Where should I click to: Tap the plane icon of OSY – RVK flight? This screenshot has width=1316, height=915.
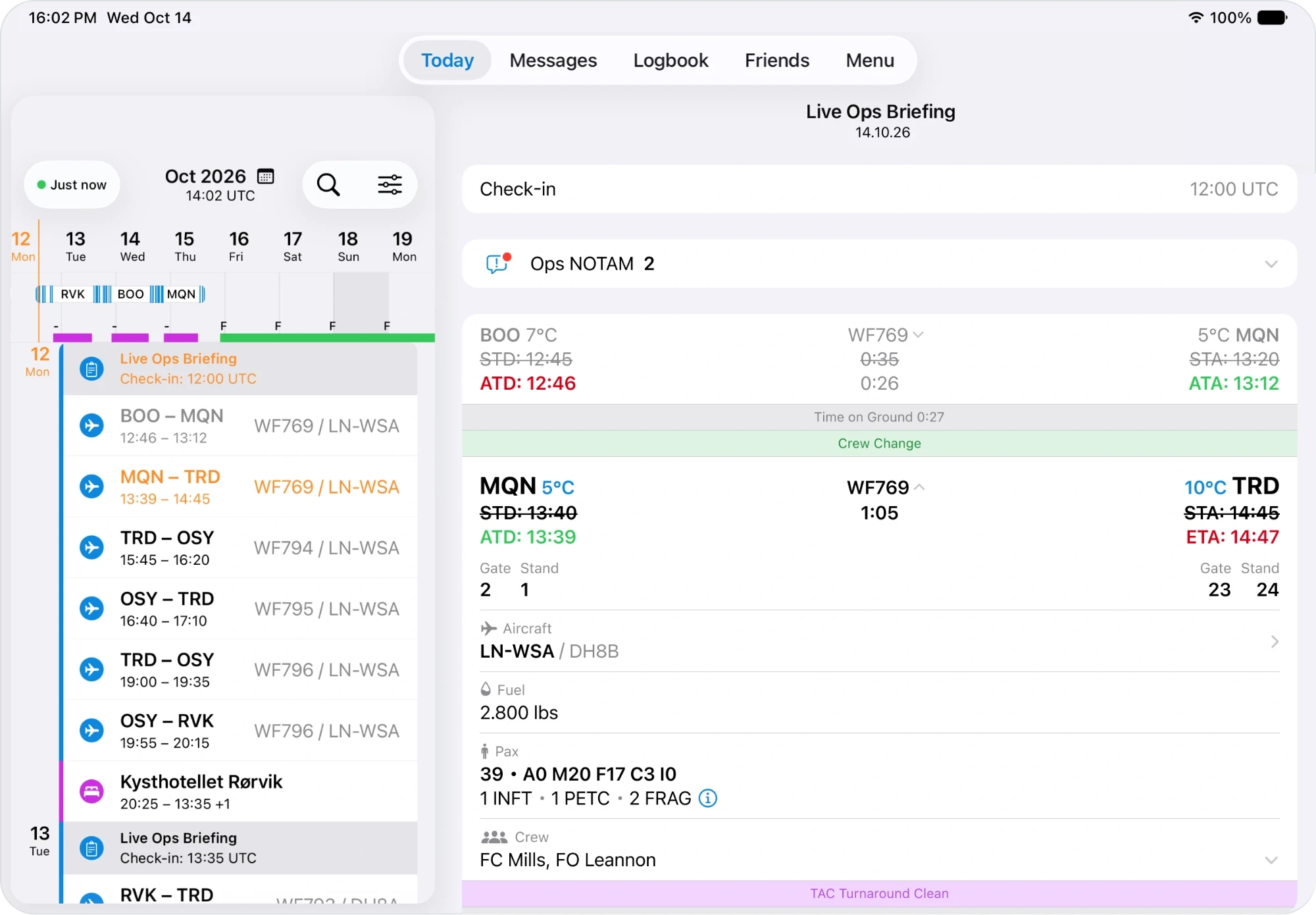point(91,731)
